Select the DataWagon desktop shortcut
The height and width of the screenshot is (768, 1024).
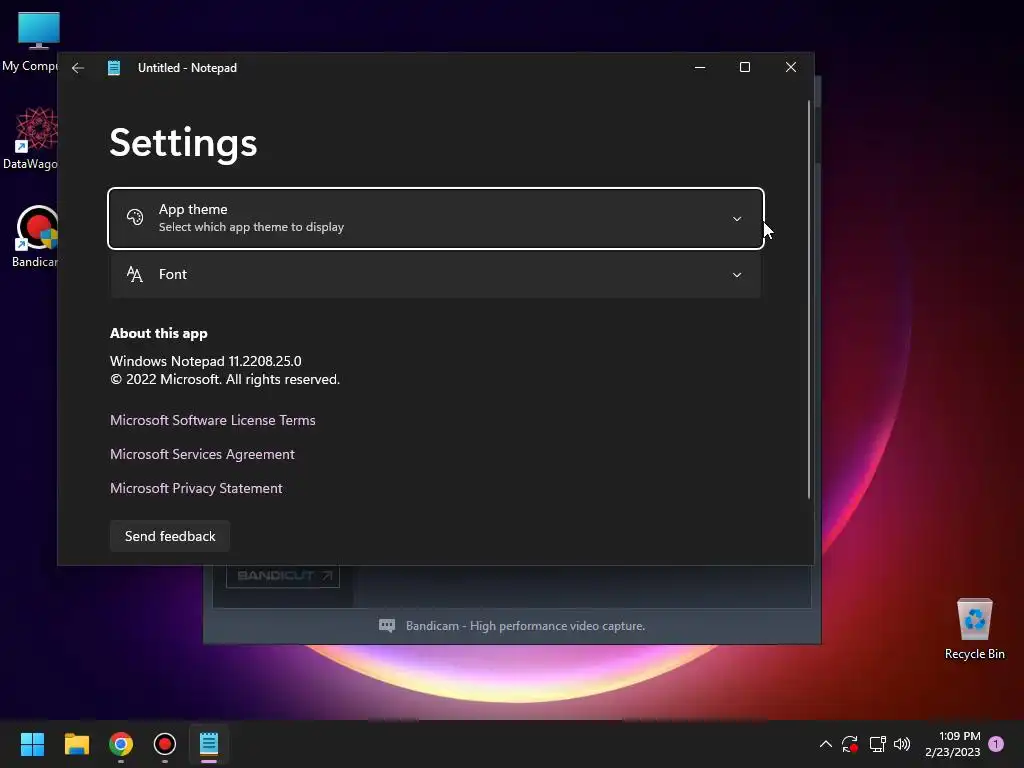(x=30, y=138)
